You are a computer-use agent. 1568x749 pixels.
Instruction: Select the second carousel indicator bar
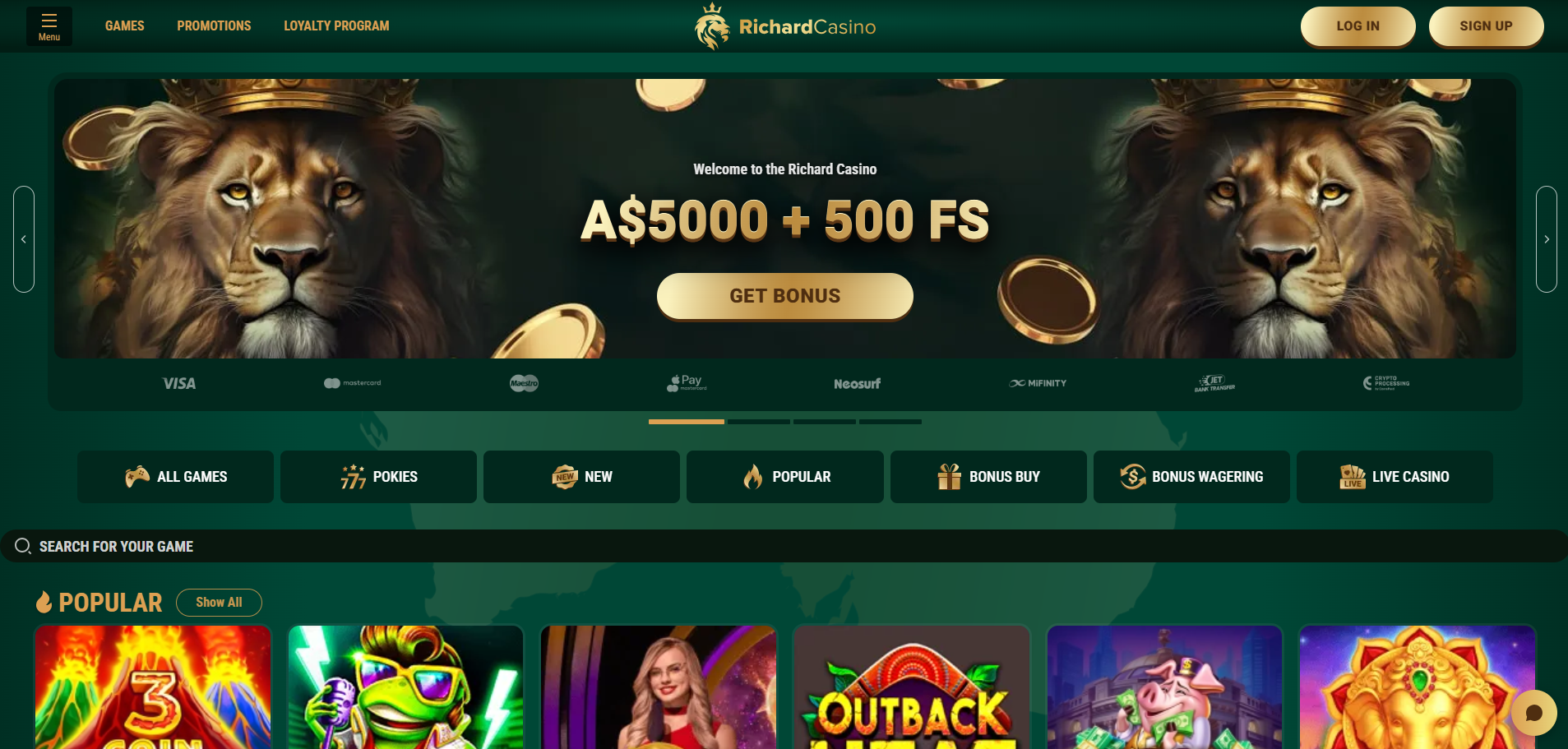tap(758, 422)
